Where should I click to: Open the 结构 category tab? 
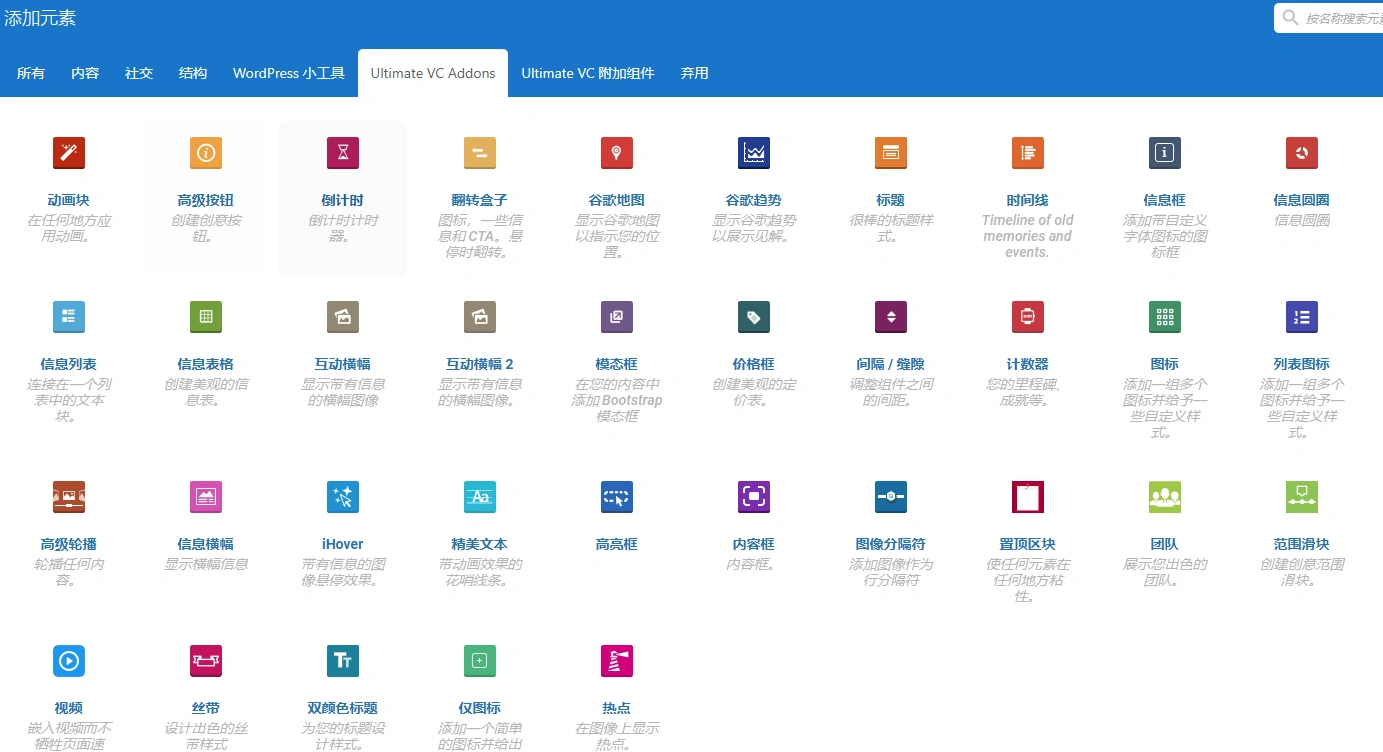192,73
